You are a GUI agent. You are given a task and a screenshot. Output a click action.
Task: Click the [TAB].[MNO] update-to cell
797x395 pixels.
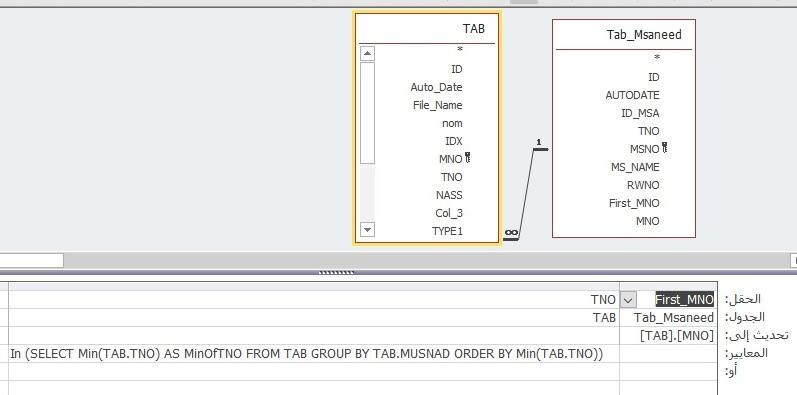(x=668, y=336)
